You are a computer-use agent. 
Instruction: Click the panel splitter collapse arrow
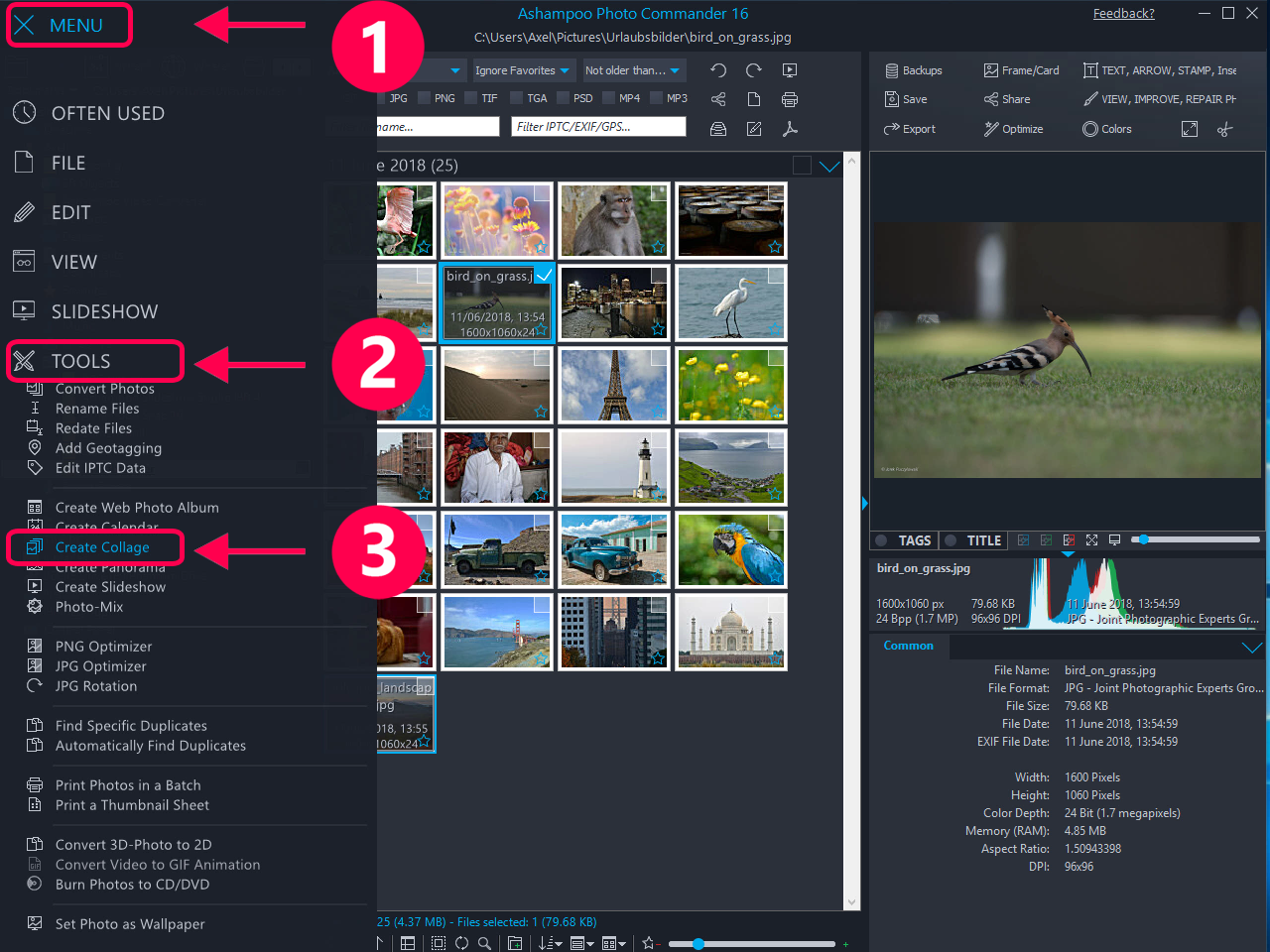coord(864,504)
